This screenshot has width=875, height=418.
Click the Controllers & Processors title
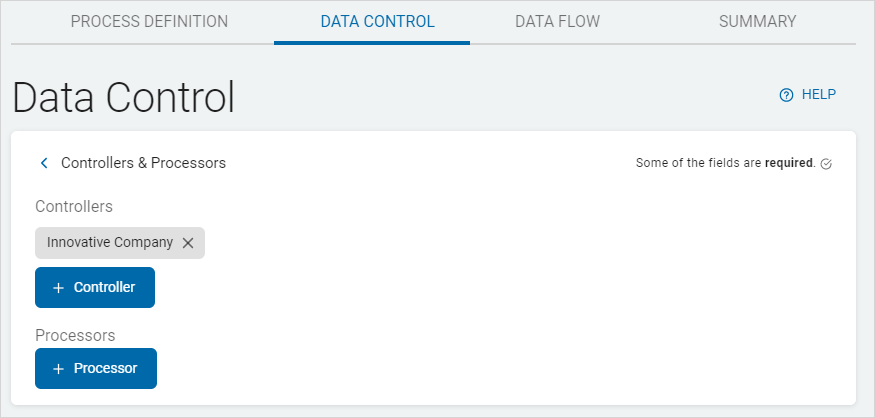click(143, 163)
